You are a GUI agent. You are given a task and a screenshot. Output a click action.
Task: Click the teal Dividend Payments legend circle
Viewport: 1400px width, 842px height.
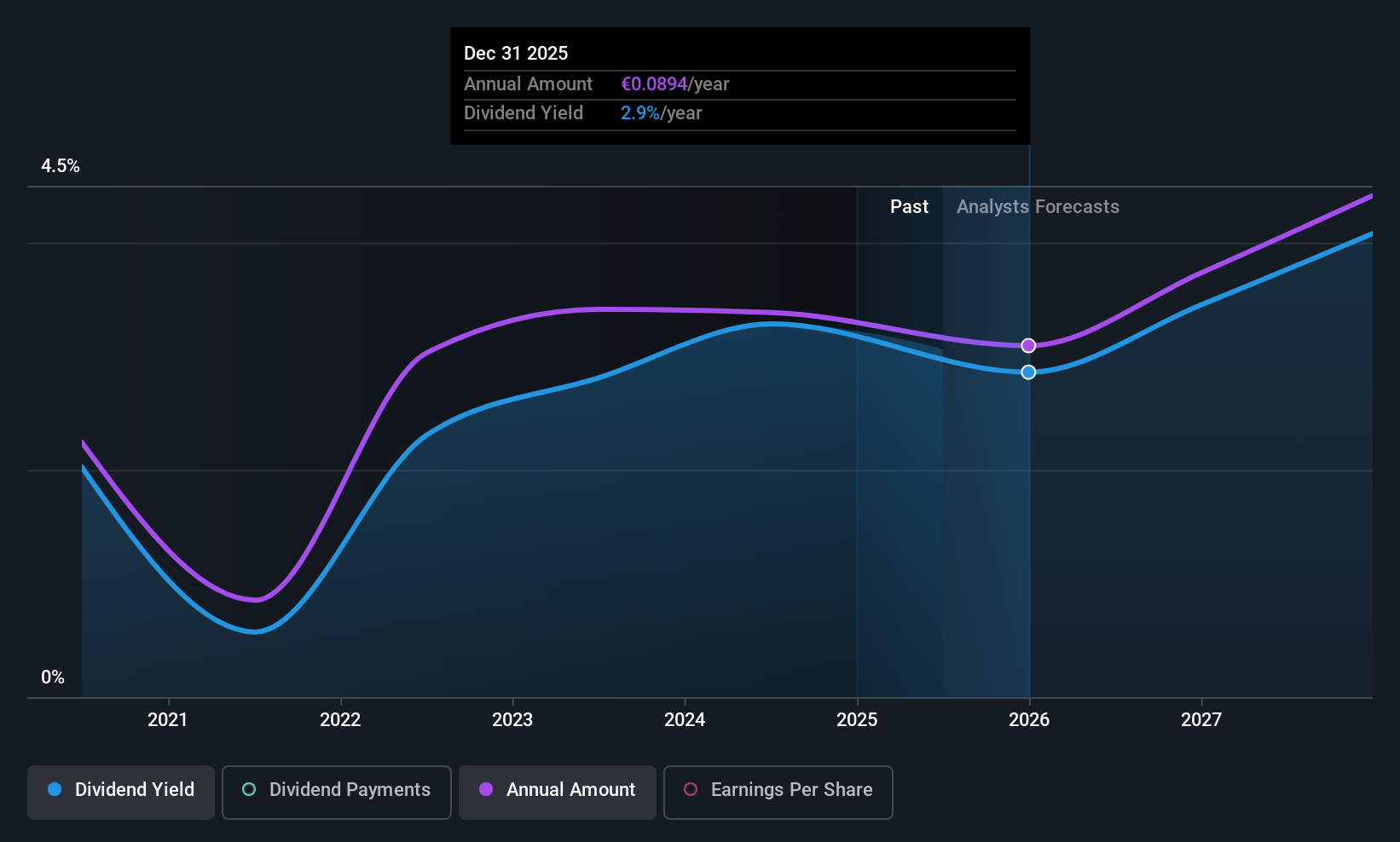pos(249,789)
